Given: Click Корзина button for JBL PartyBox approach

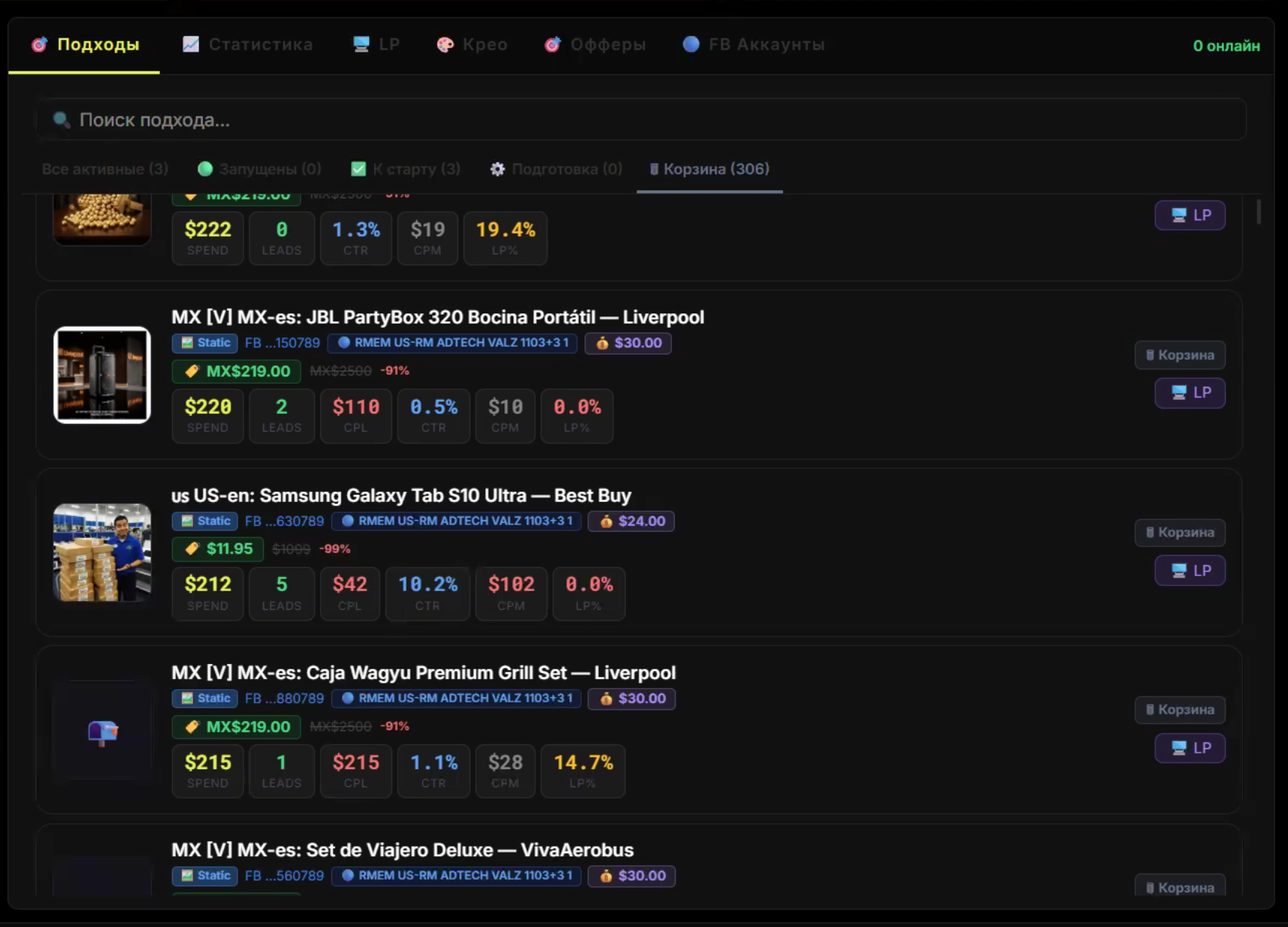Looking at the screenshot, I should pos(1180,355).
